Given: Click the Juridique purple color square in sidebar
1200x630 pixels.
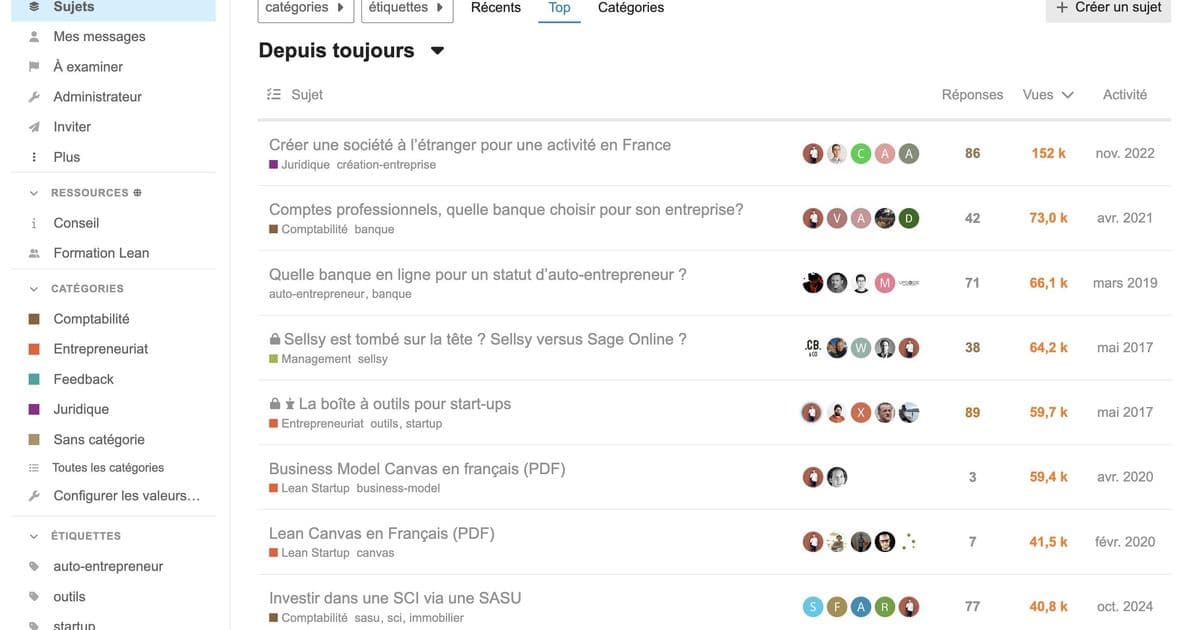Looking at the screenshot, I should click(34, 409).
